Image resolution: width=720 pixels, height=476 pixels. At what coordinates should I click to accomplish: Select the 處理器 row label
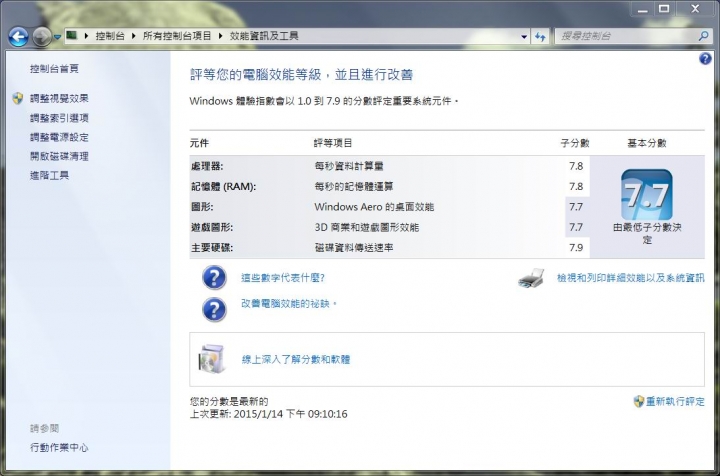pos(207,166)
